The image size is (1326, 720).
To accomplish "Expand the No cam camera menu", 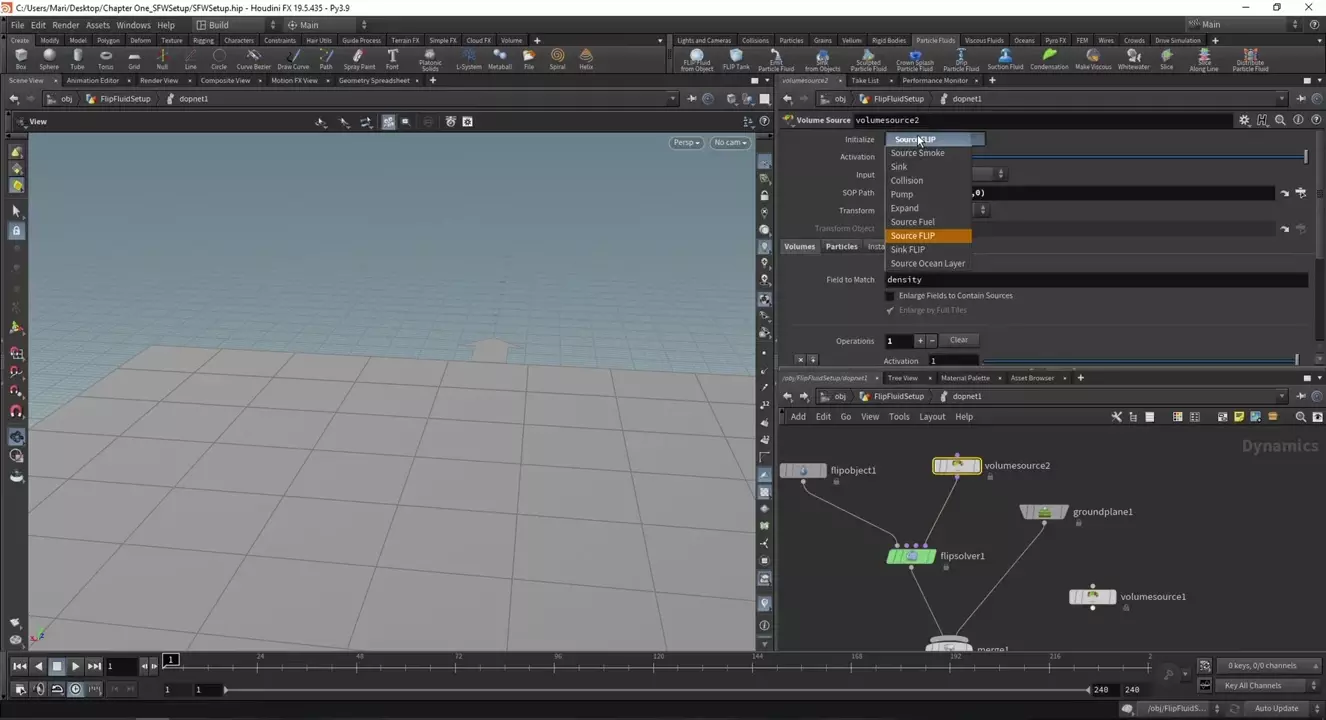I will coord(729,143).
